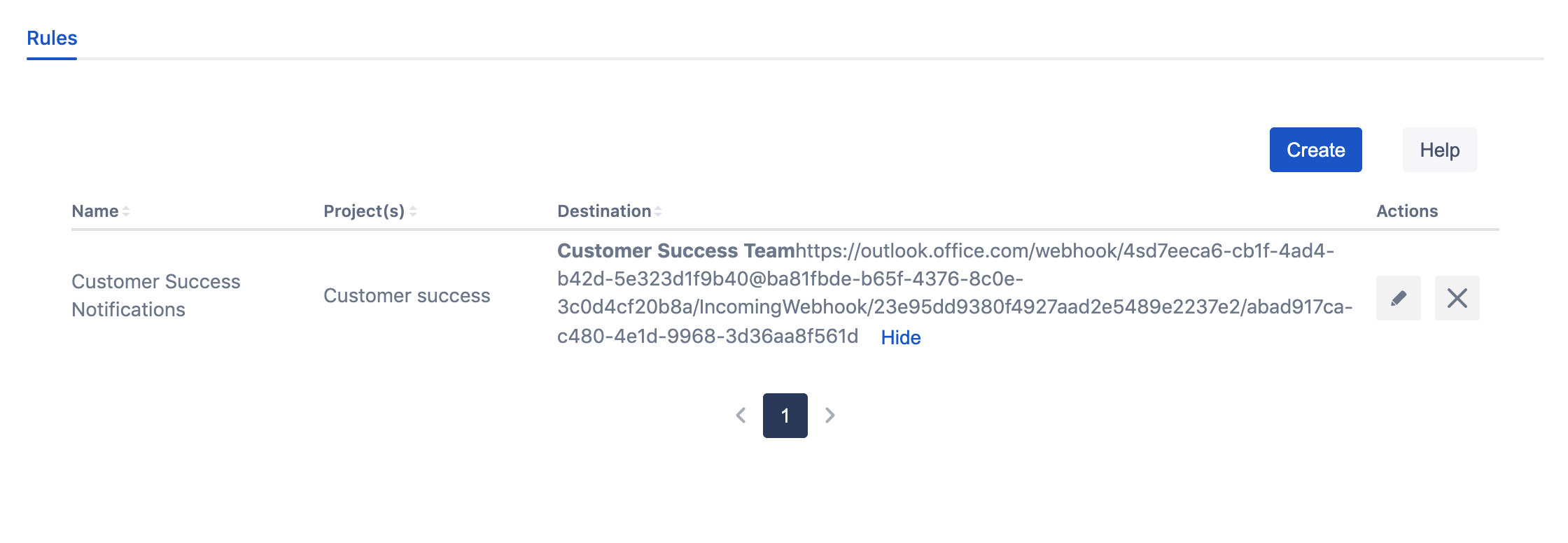Viewport: 1568px width, 543px height.
Task: Click the sort arrows beside Project(s)
Action: pos(413,211)
